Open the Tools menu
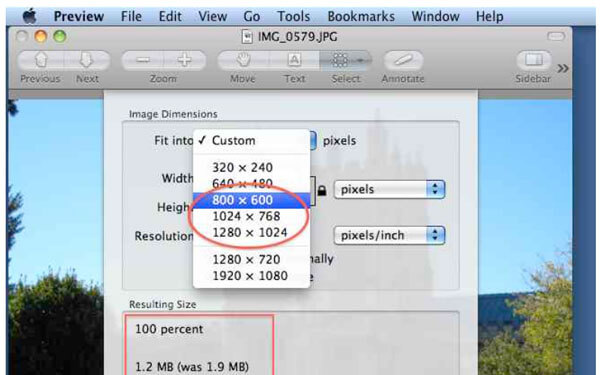The image size is (600, 375). (293, 16)
